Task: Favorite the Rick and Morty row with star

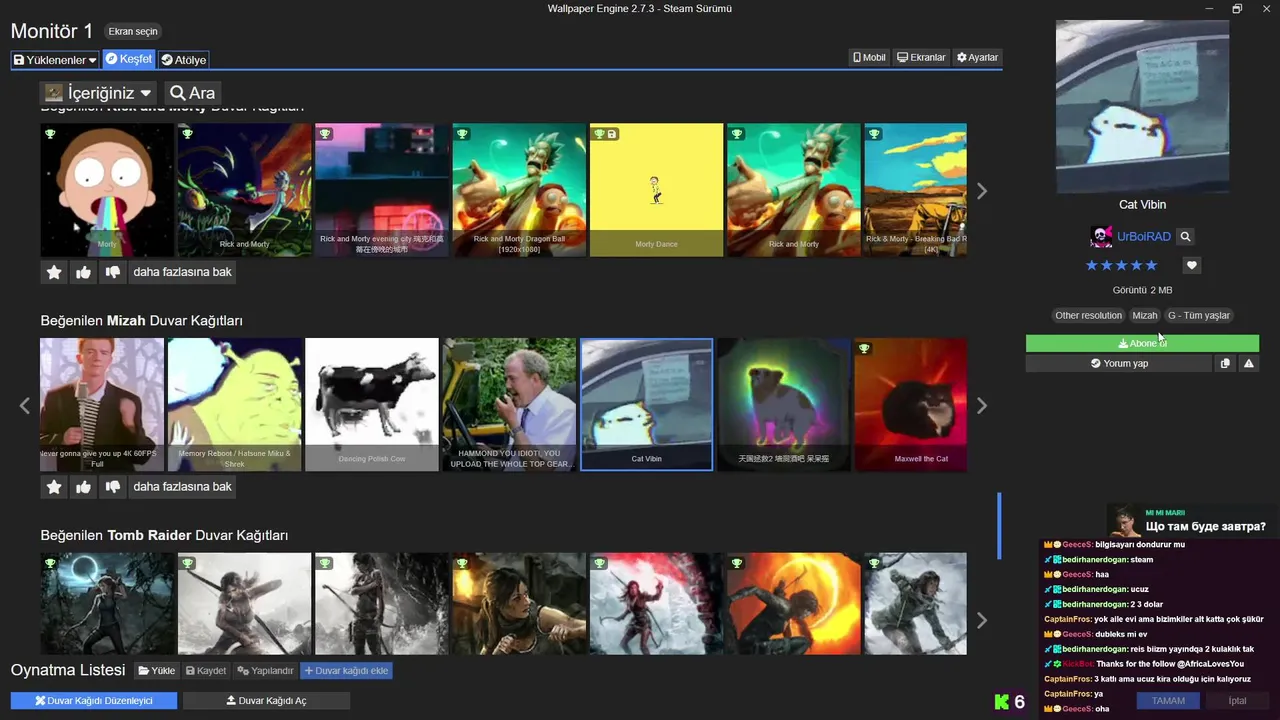Action: [x=54, y=272]
